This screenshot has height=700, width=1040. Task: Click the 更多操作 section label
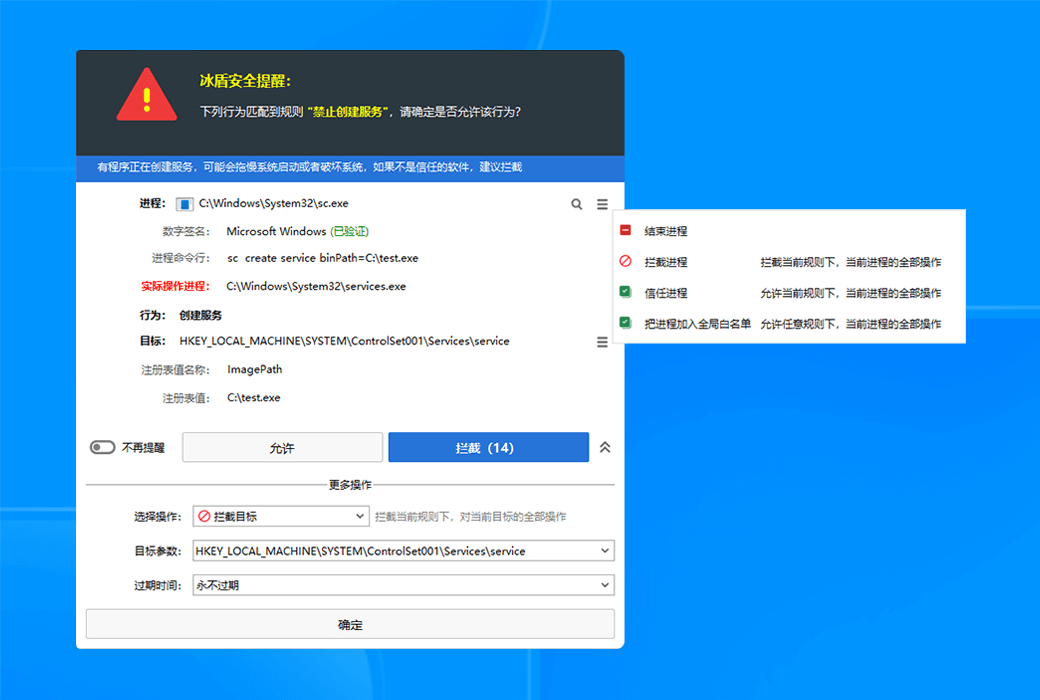point(350,484)
